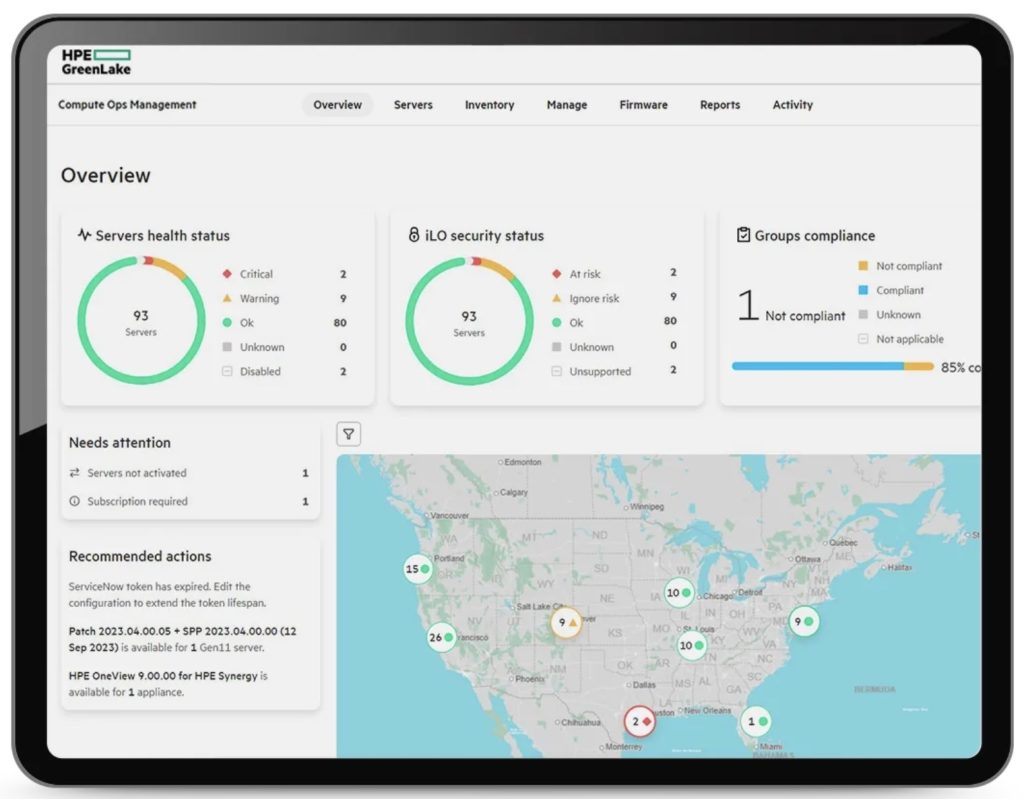
Task: Click the red Critical diamond legend icon
Action: (227, 274)
